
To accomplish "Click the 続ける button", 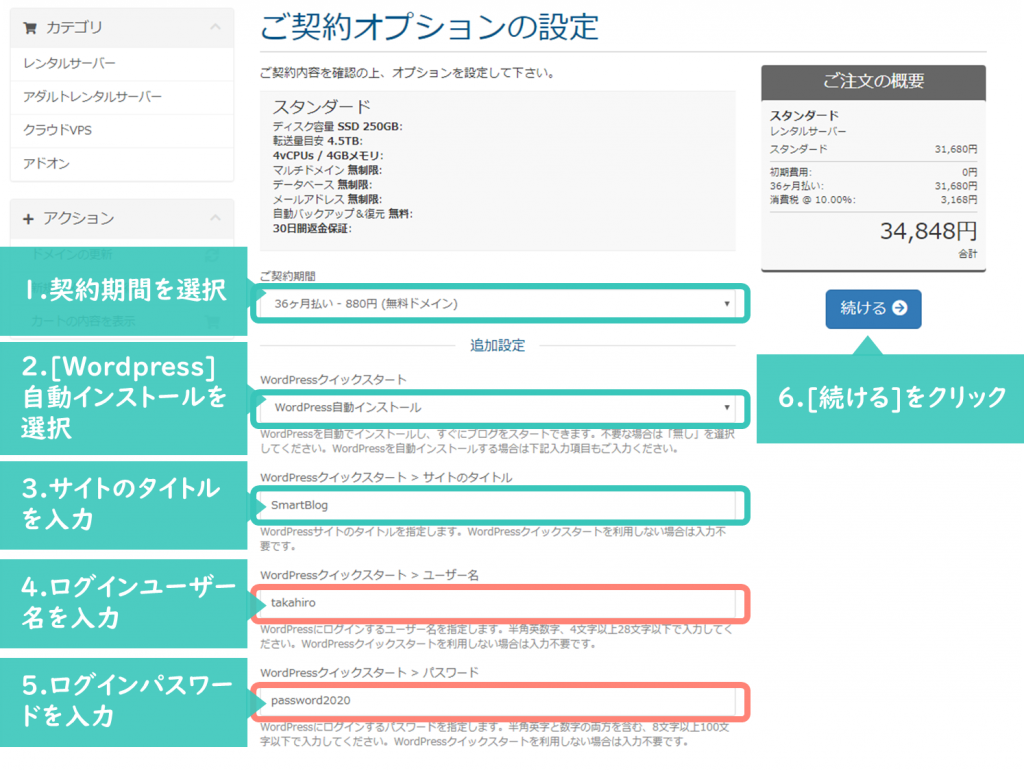I will click(x=873, y=309).
